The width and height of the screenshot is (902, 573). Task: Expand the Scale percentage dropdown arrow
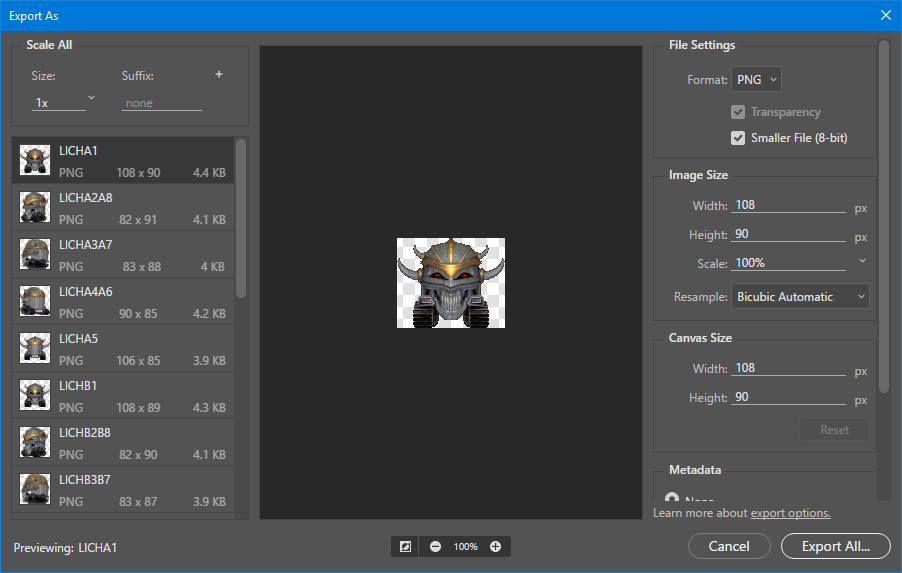[862, 261]
